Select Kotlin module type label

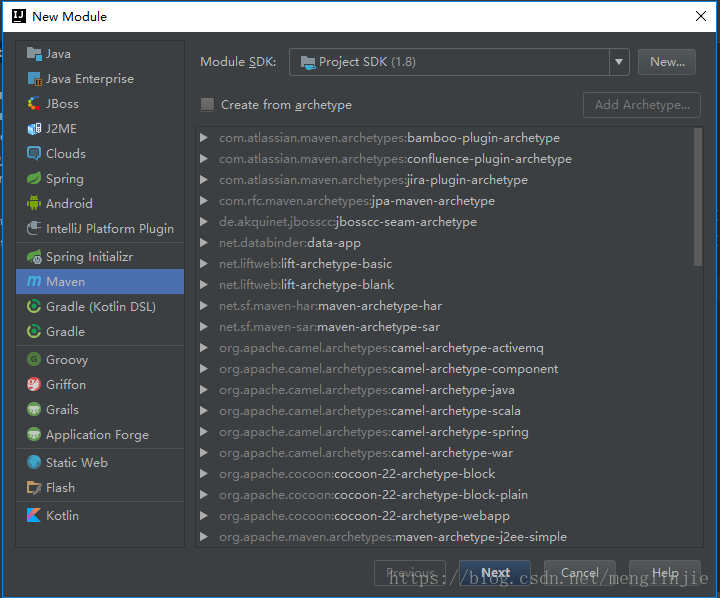62,515
